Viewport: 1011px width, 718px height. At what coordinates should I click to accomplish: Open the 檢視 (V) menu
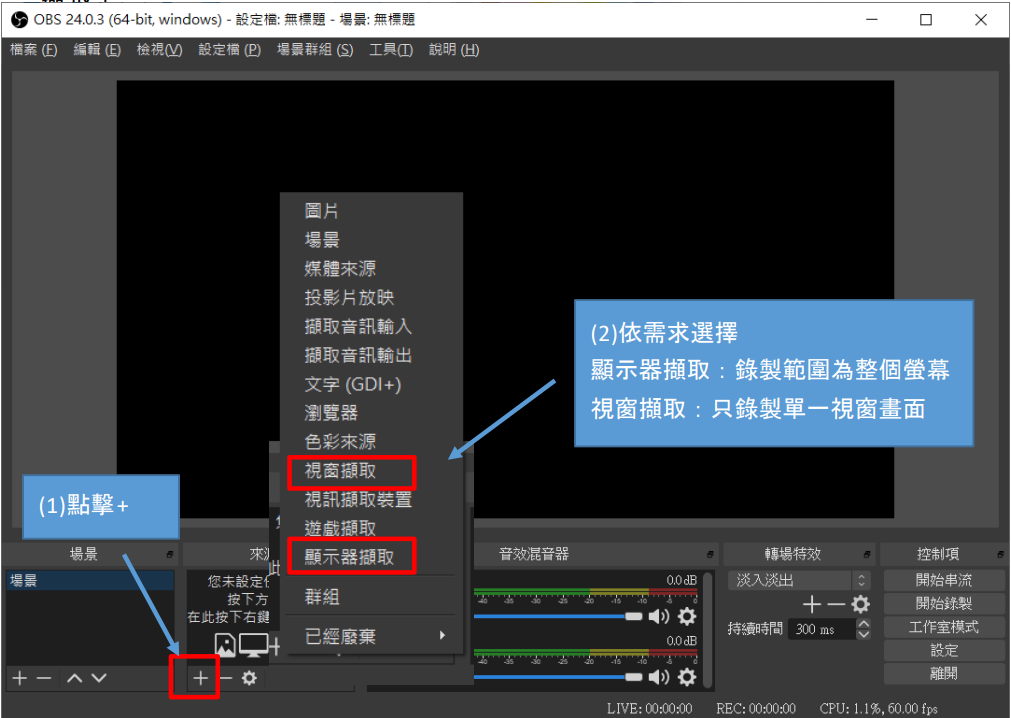tap(159, 50)
